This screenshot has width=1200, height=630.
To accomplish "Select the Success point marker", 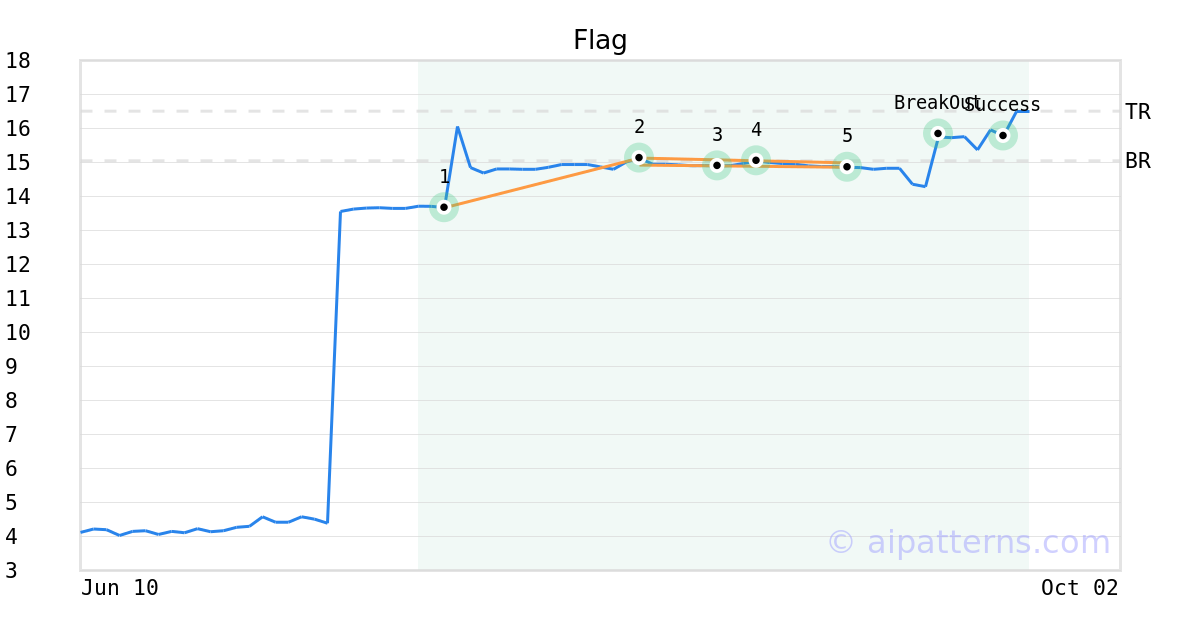I will point(1003,135).
